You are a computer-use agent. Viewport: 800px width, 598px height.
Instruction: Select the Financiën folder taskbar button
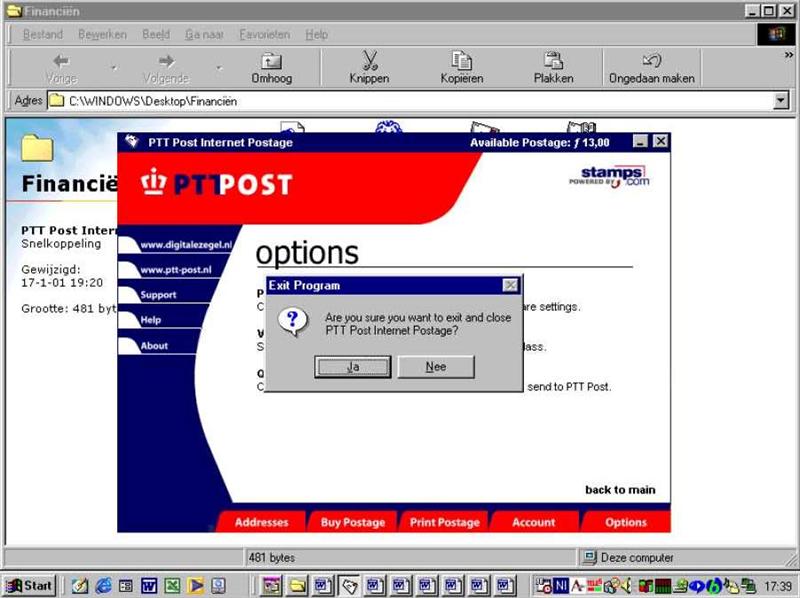click(297, 586)
